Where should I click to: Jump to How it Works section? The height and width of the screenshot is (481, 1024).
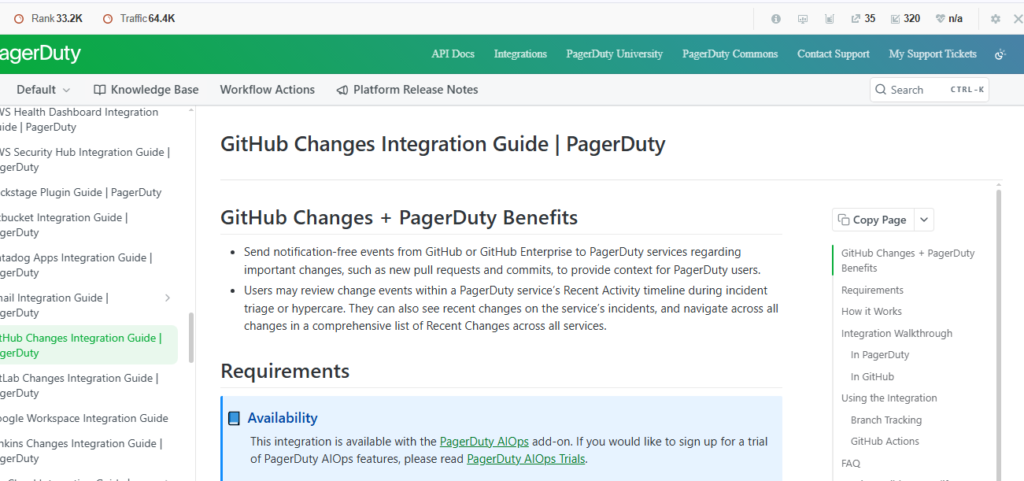click(871, 311)
